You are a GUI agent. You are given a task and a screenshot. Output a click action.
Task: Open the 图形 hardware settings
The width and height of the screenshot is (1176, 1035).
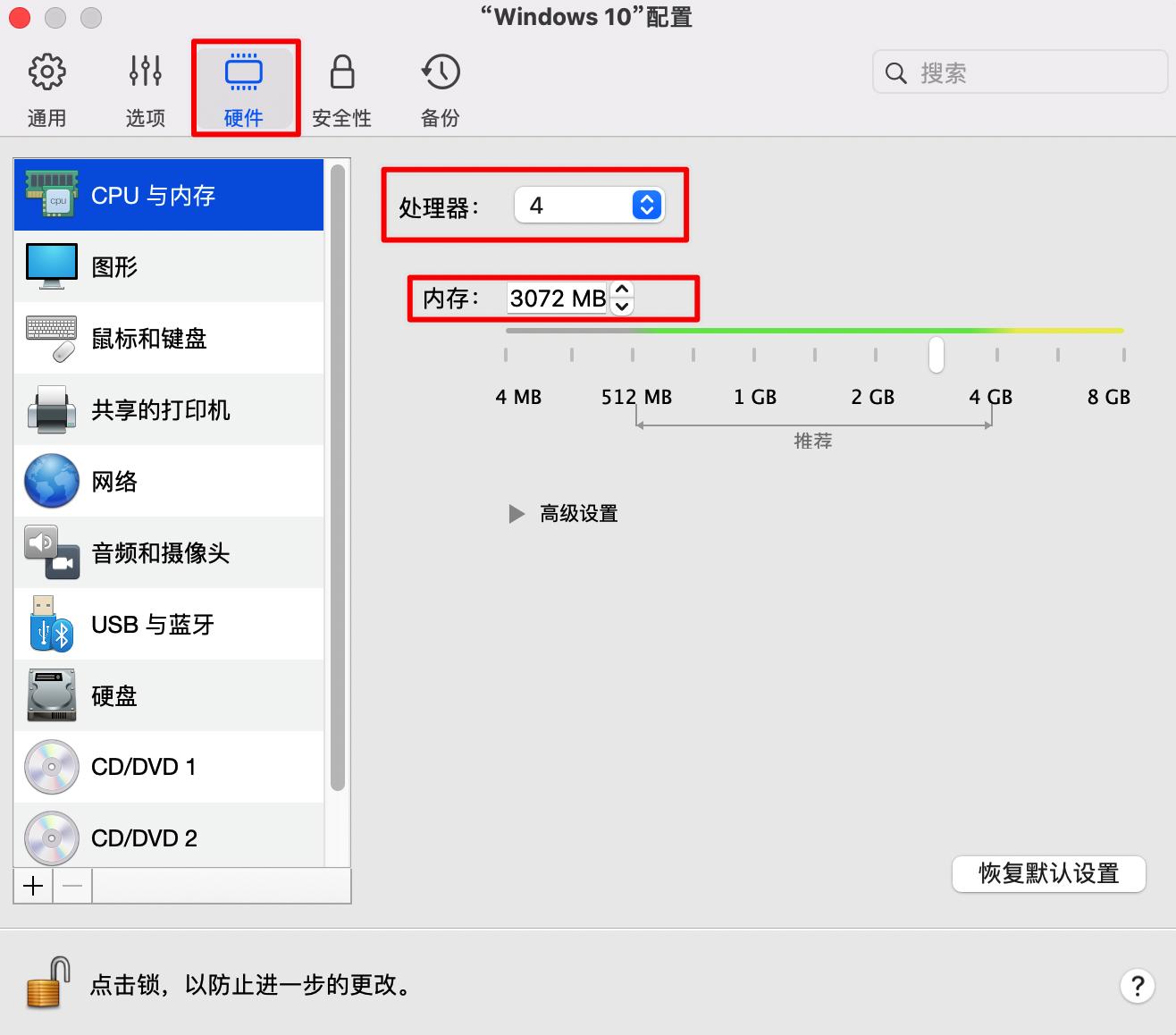pos(114,266)
